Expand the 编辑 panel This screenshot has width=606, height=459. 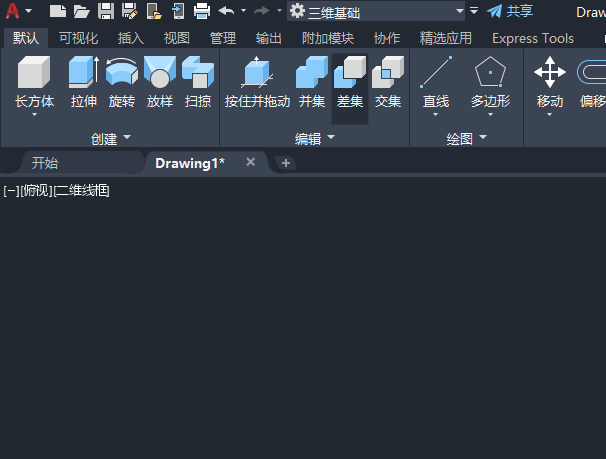[x=315, y=138]
